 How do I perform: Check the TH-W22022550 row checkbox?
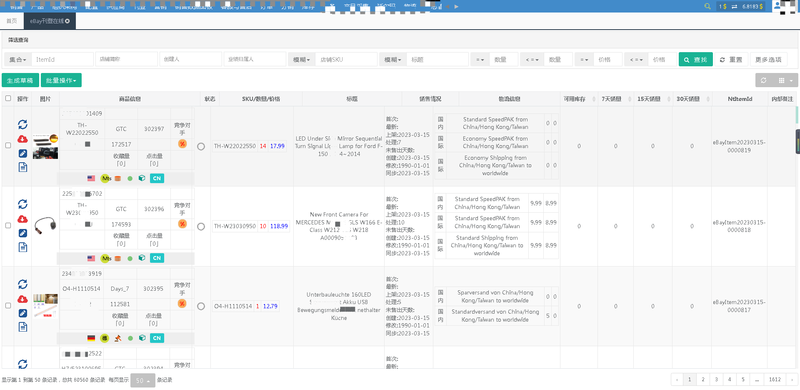point(8,145)
